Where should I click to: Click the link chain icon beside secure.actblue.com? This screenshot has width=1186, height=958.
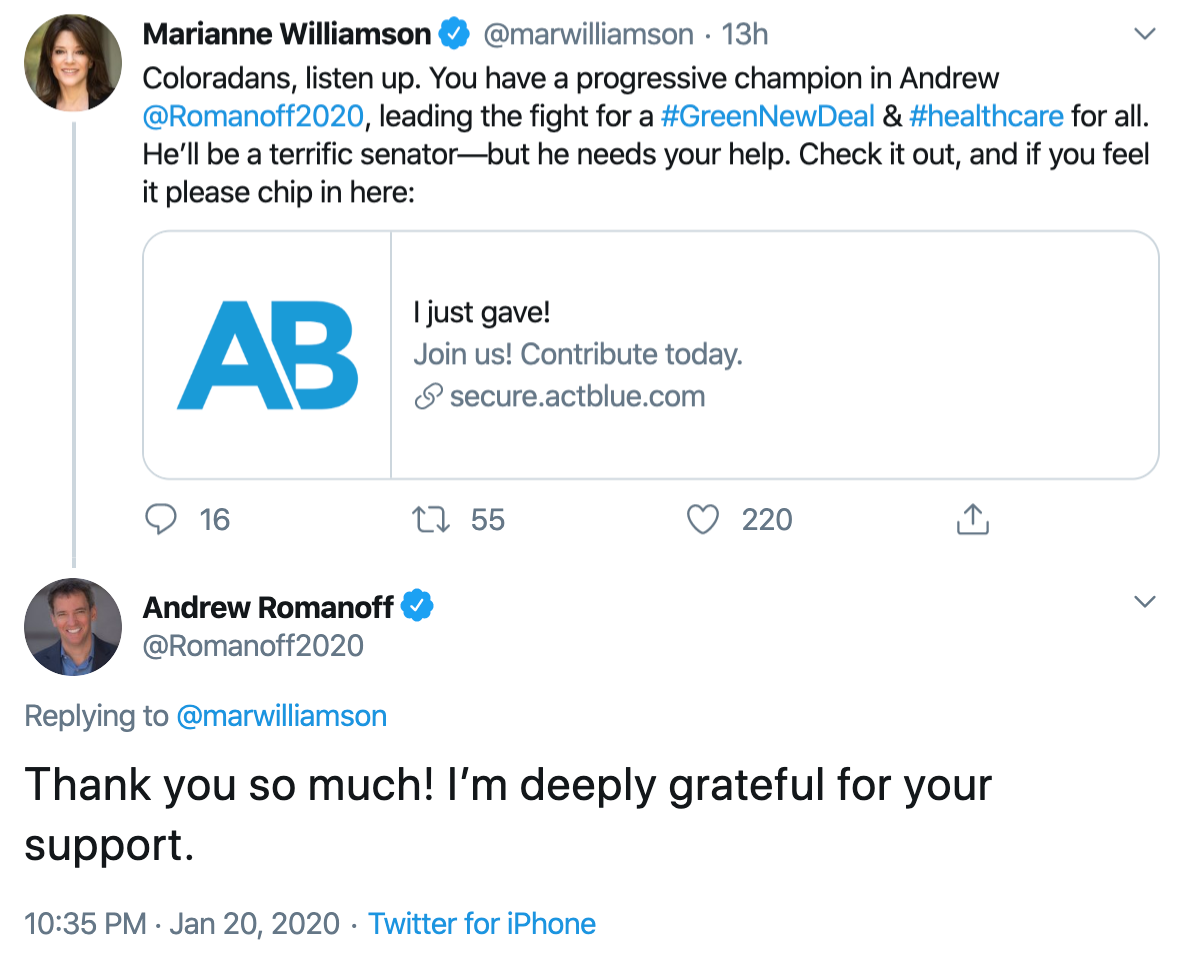(x=428, y=397)
